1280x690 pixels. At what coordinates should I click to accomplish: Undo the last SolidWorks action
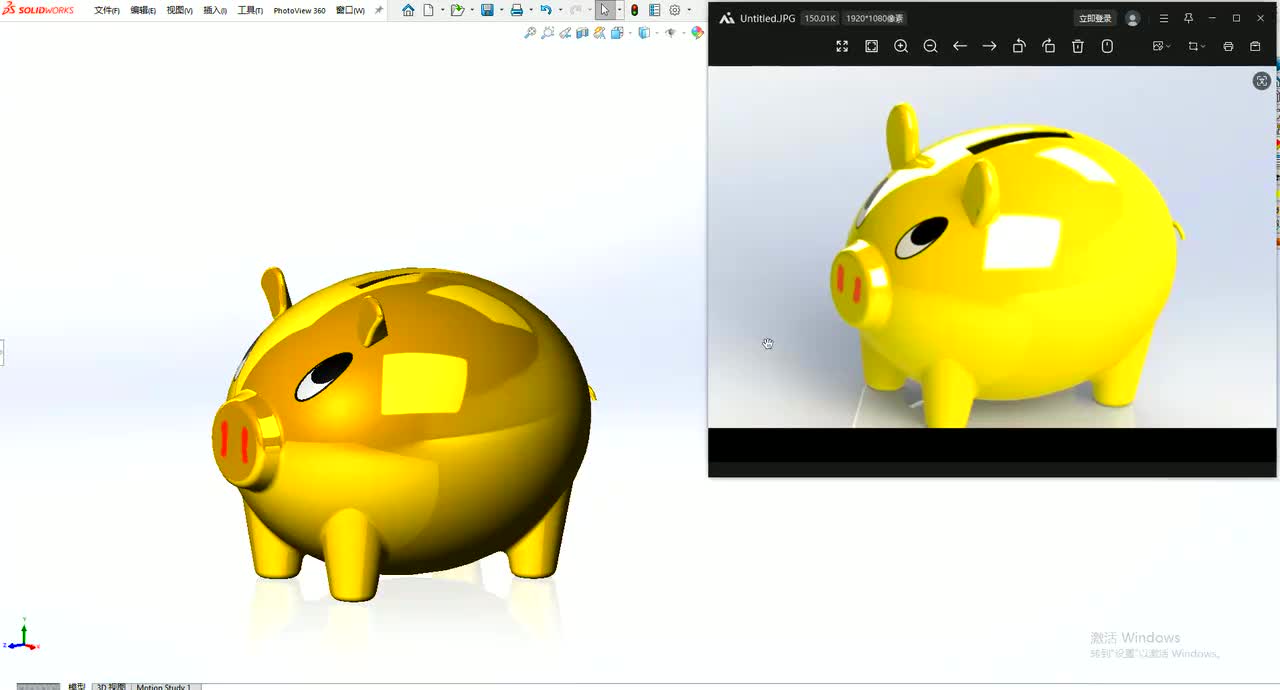545,10
